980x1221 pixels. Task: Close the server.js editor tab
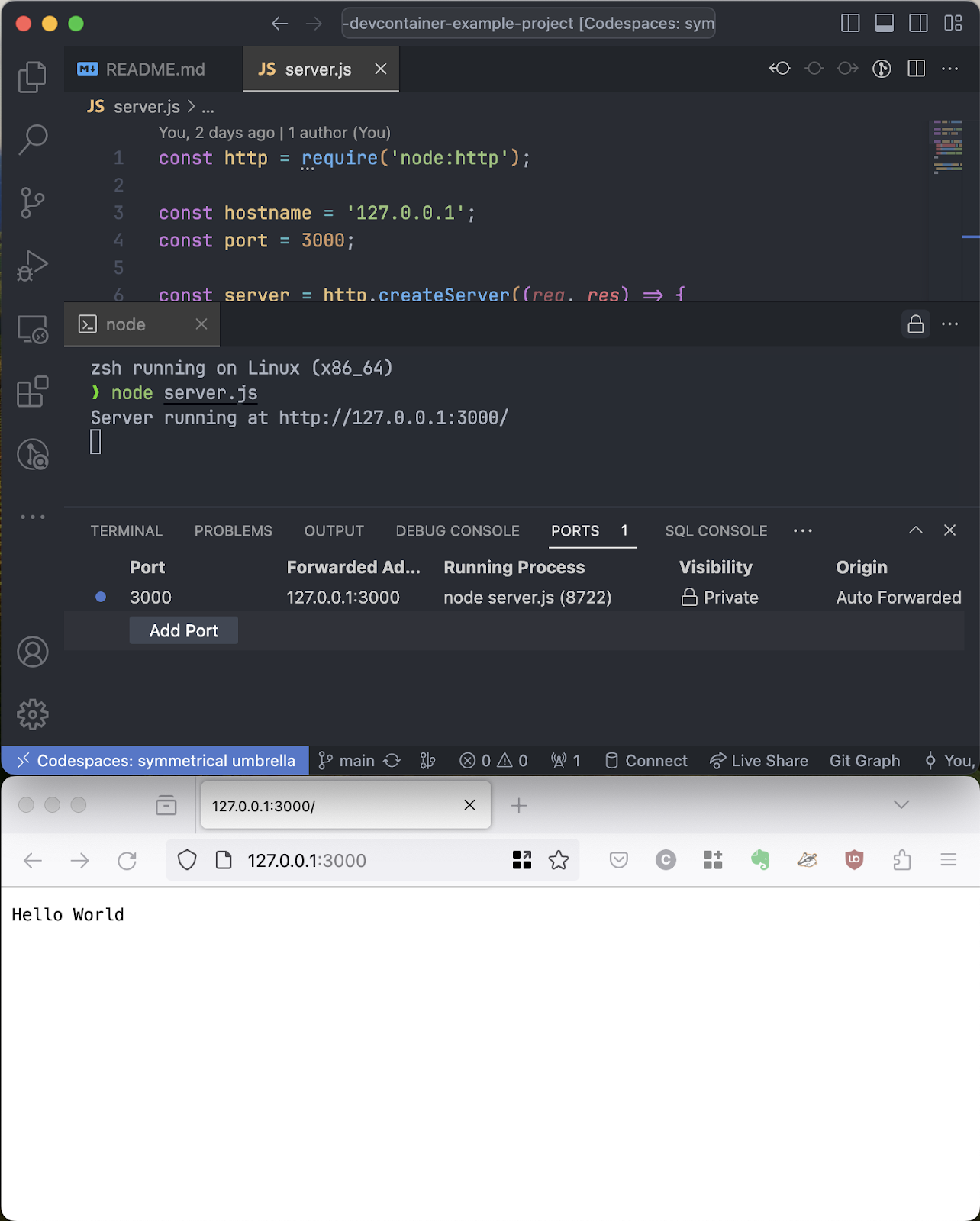[381, 69]
